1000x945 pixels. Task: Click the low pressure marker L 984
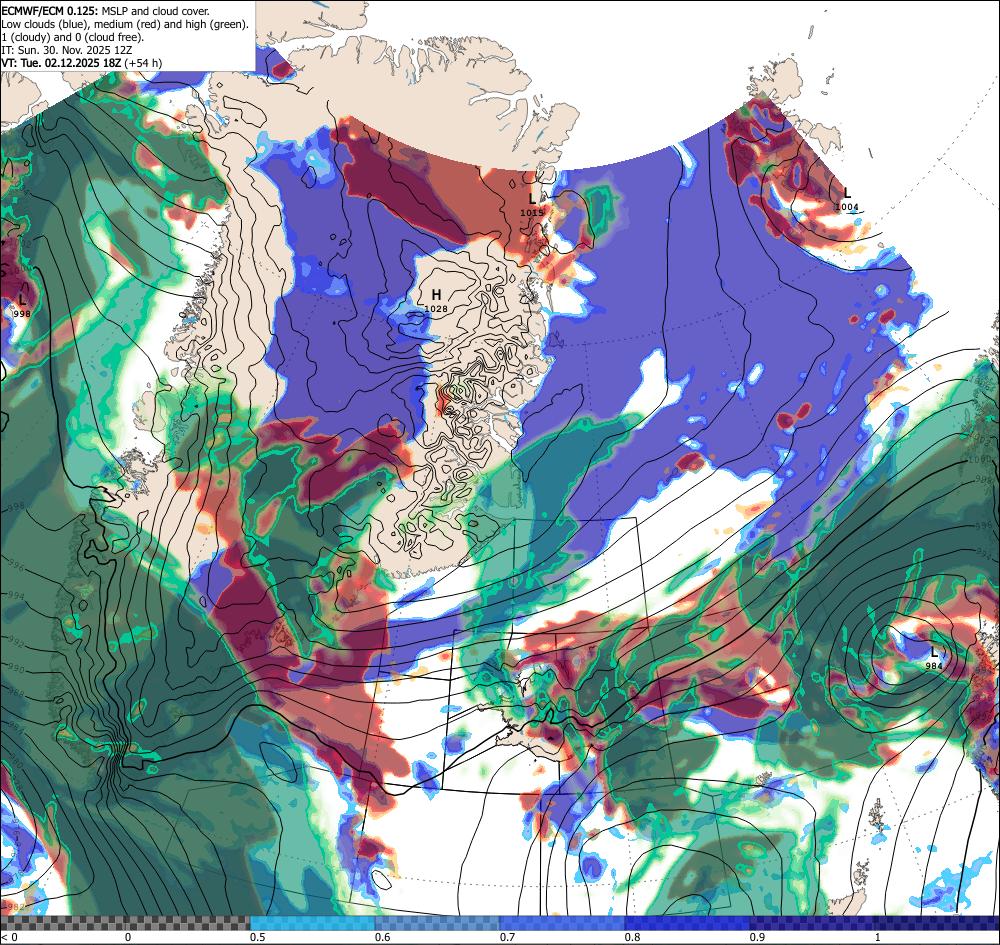coord(934,658)
